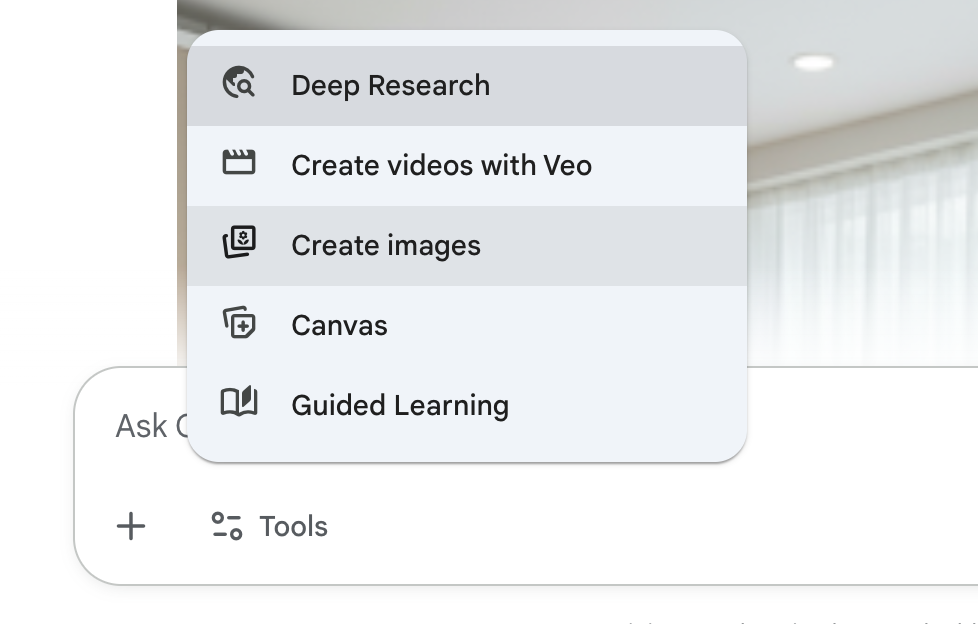The image size is (978, 624).
Task: Click the Tools sliders icon
Action: [x=226, y=526]
